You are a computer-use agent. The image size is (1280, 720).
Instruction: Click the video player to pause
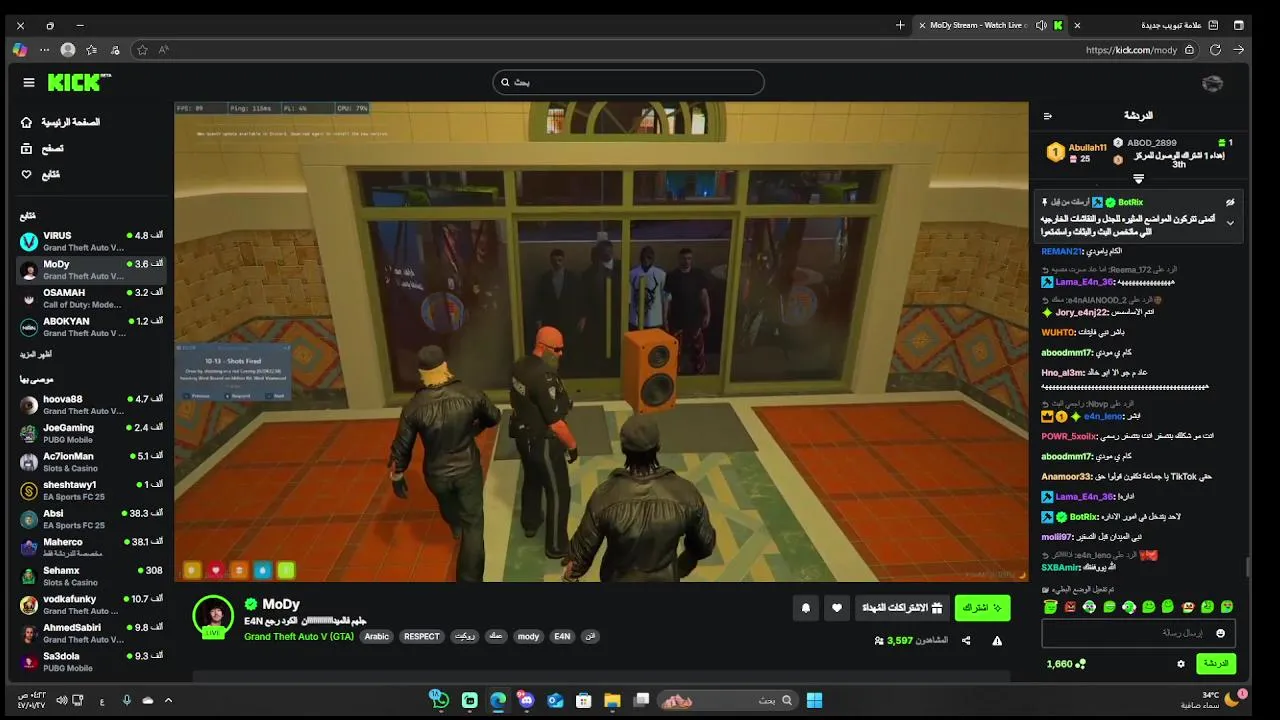click(601, 341)
